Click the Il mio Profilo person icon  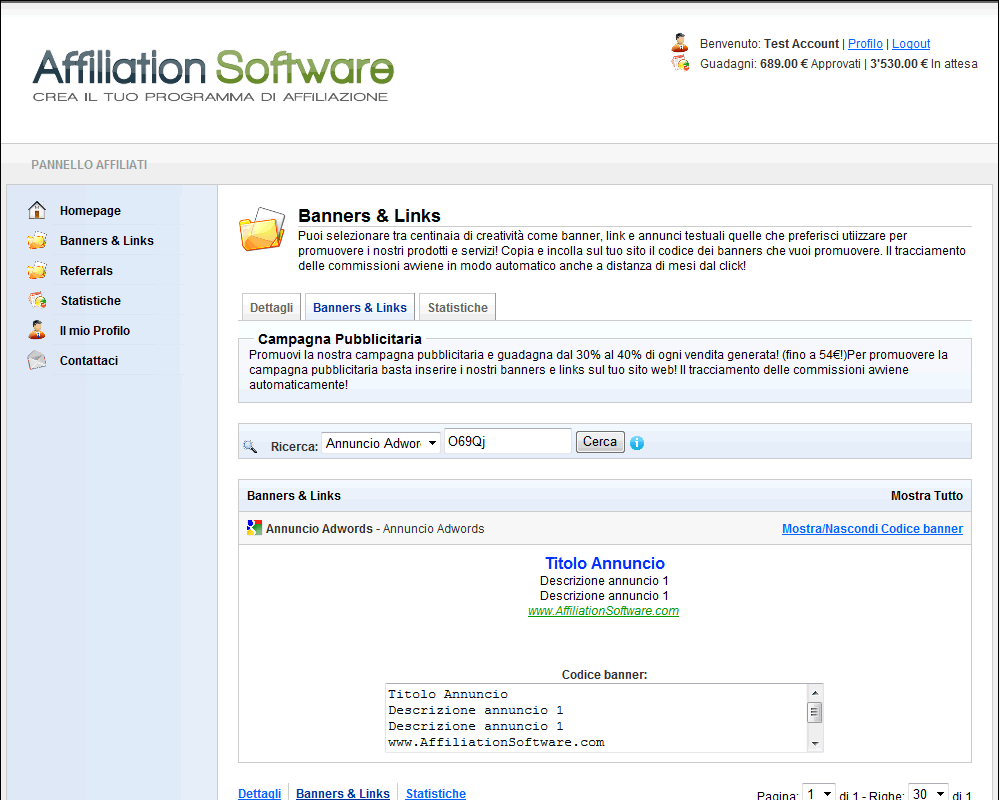(x=37, y=330)
